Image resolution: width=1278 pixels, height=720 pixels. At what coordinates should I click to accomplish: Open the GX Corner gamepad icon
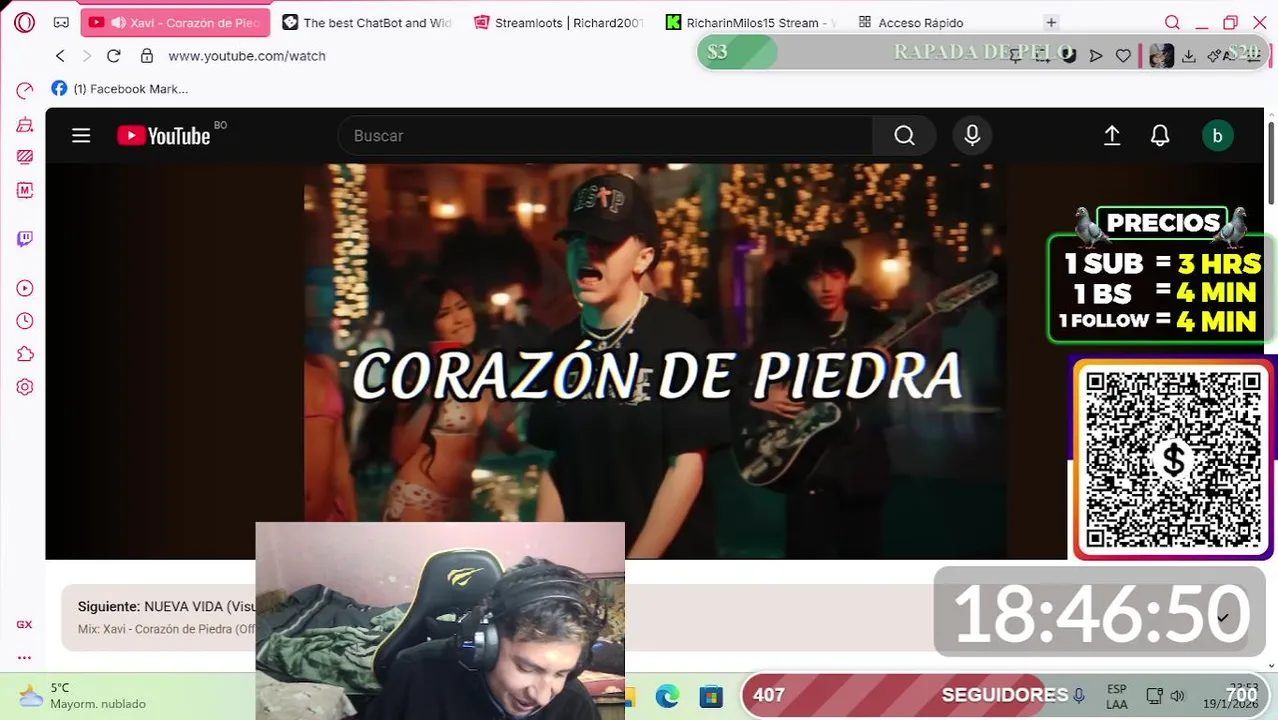click(x=61, y=22)
